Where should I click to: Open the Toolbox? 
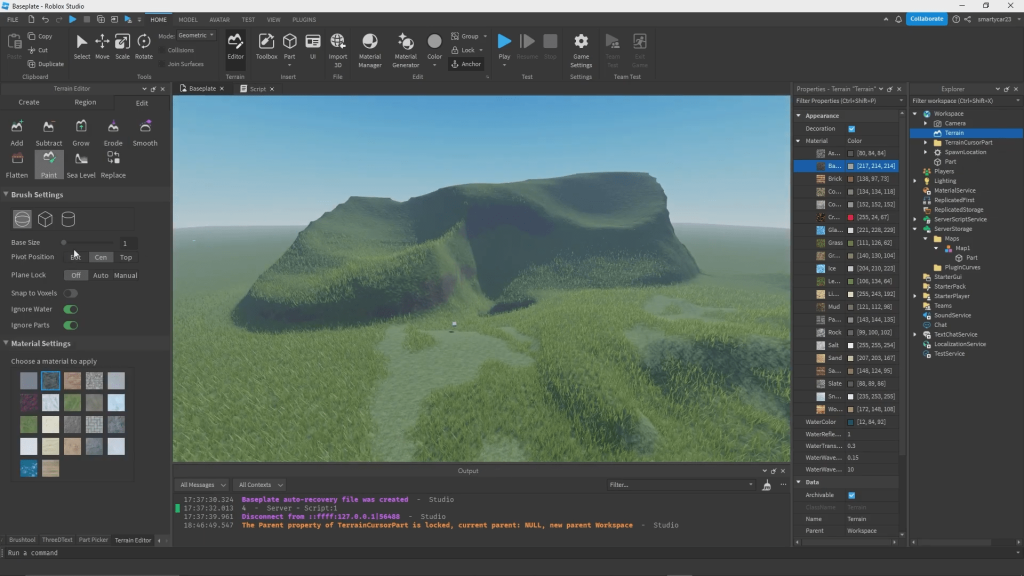[266, 48]
